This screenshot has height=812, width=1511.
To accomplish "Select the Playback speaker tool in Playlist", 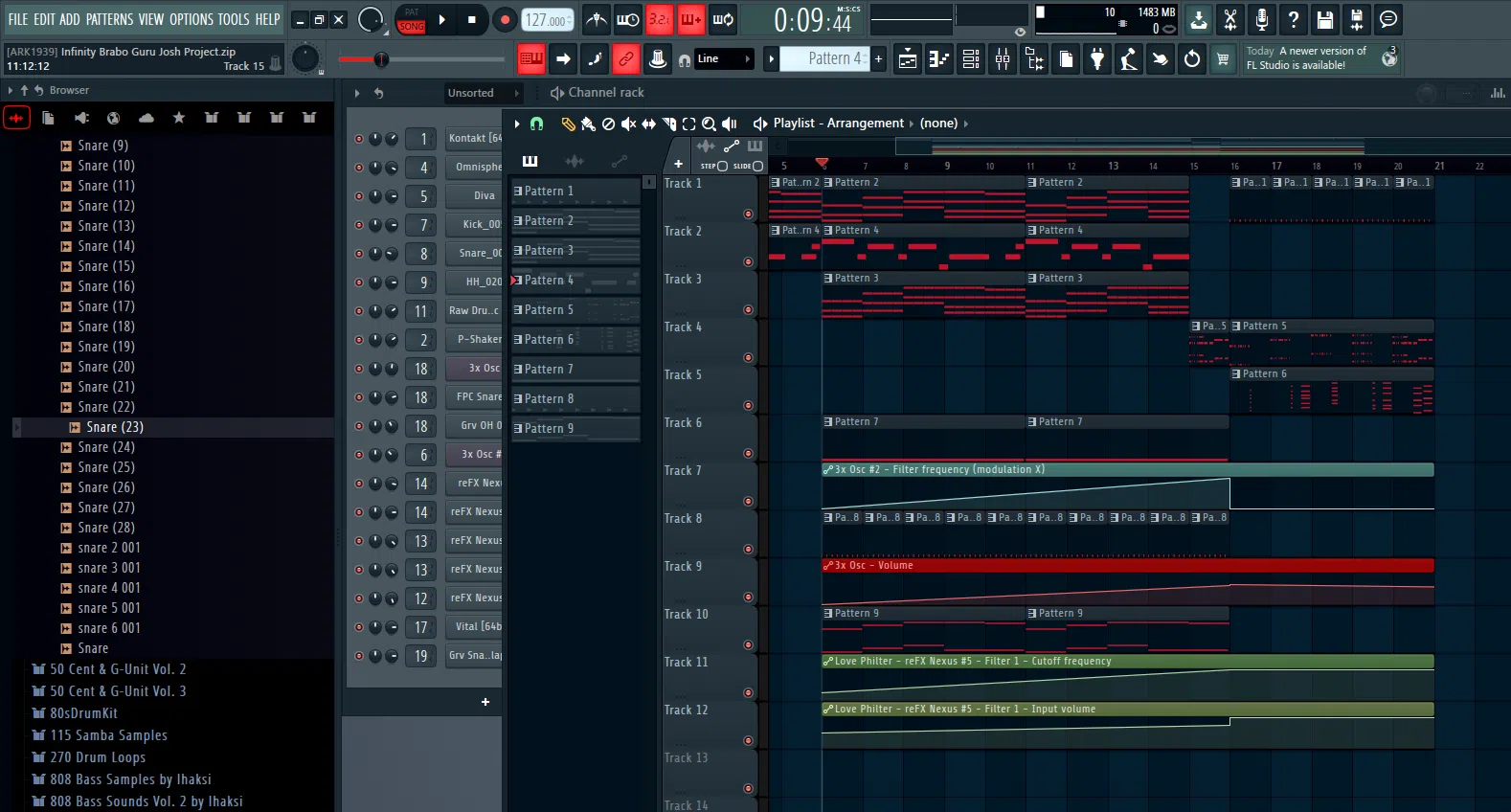I will click(729, 124).
